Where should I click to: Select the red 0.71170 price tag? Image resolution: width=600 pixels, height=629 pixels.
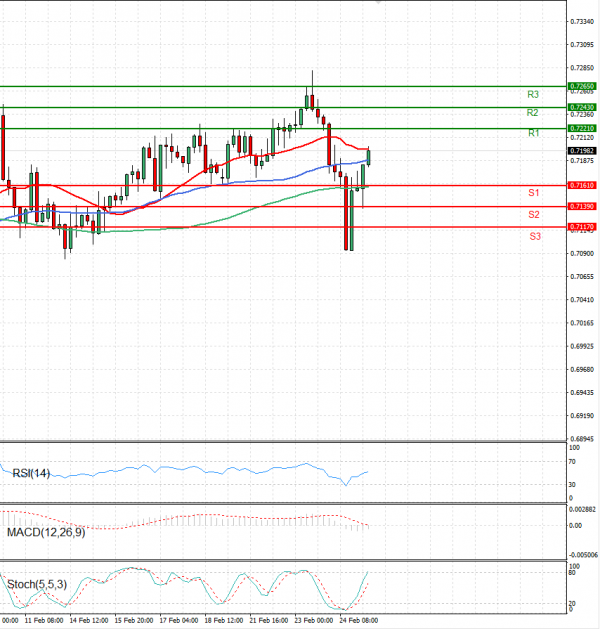(582, 227)
